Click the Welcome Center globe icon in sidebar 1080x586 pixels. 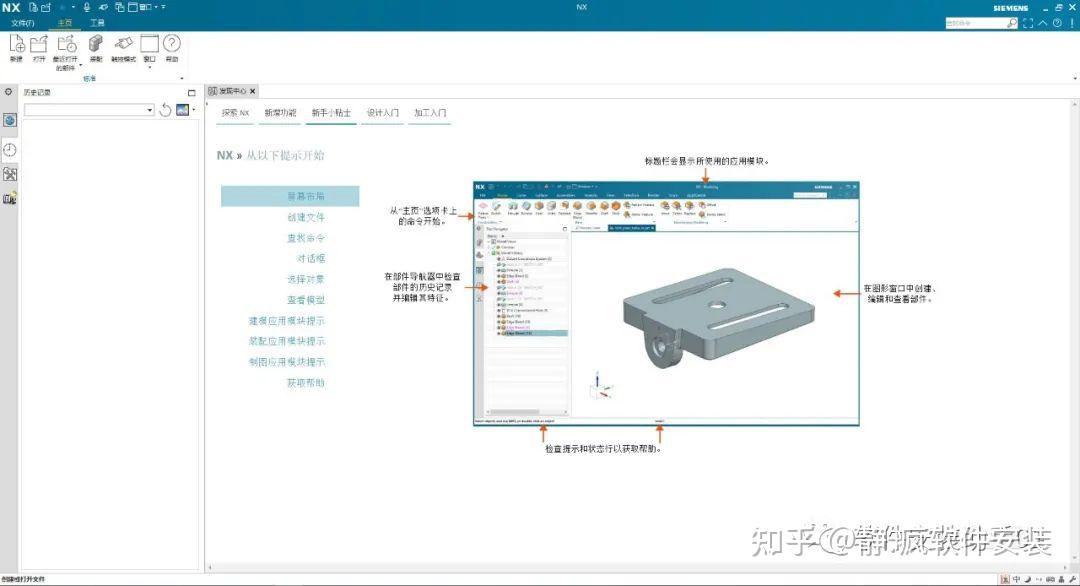click(9, 119)
